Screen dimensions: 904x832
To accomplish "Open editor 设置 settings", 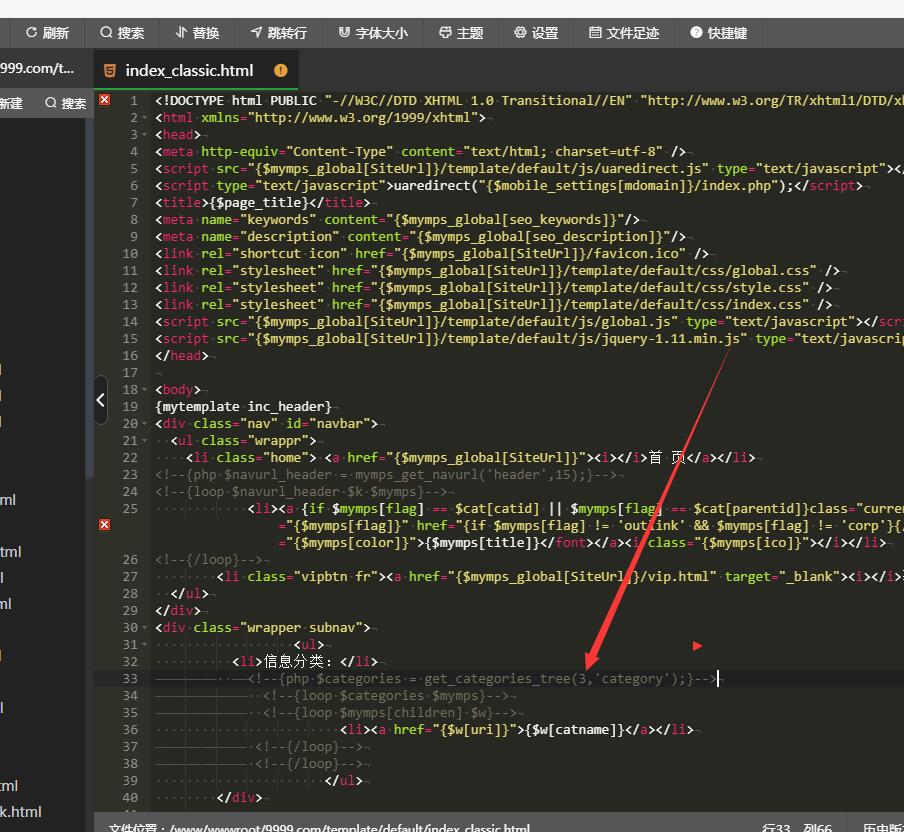I will [536, 33].
